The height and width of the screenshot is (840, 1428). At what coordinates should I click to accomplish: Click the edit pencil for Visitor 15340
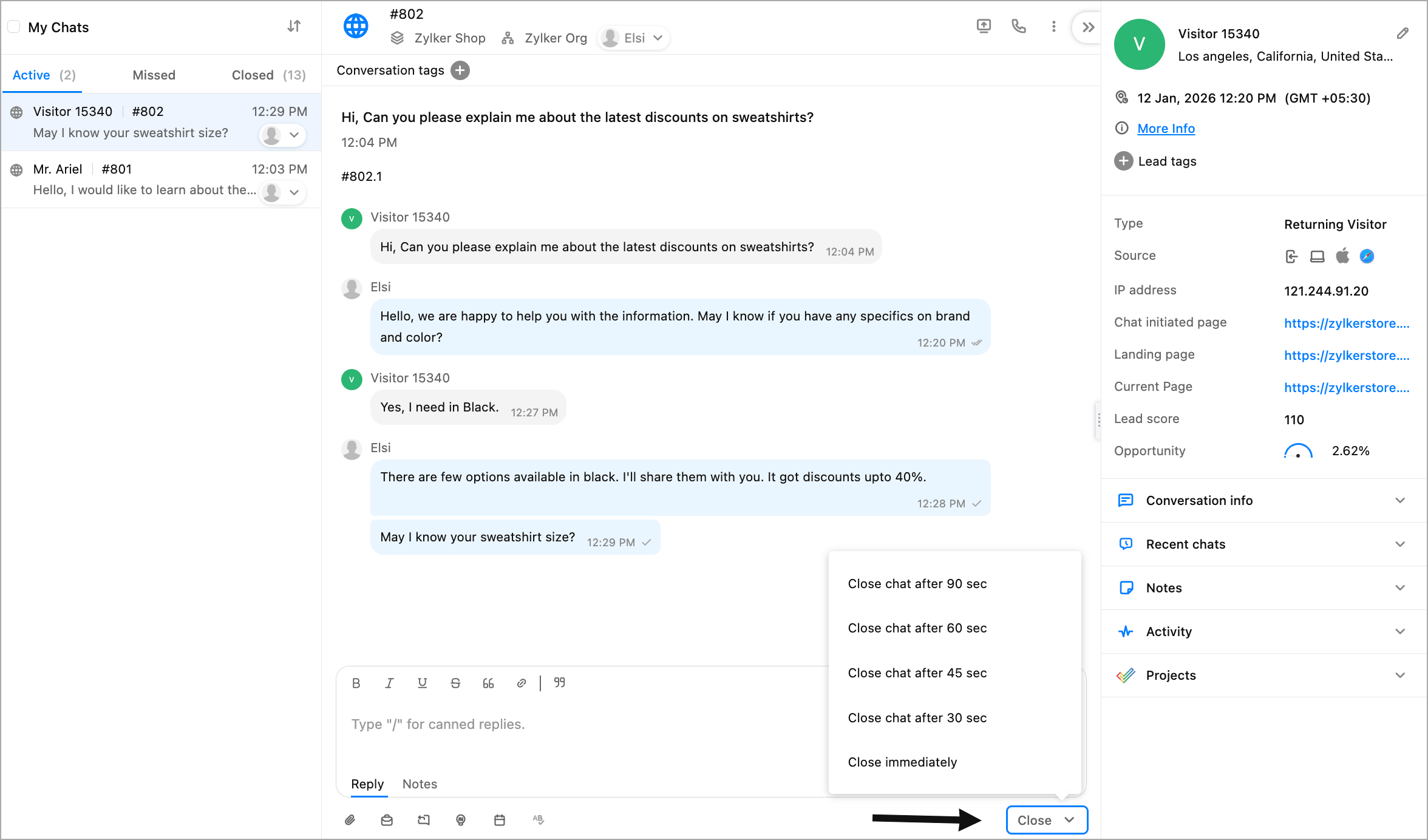pyautogui.click(x=1402, y=33)
